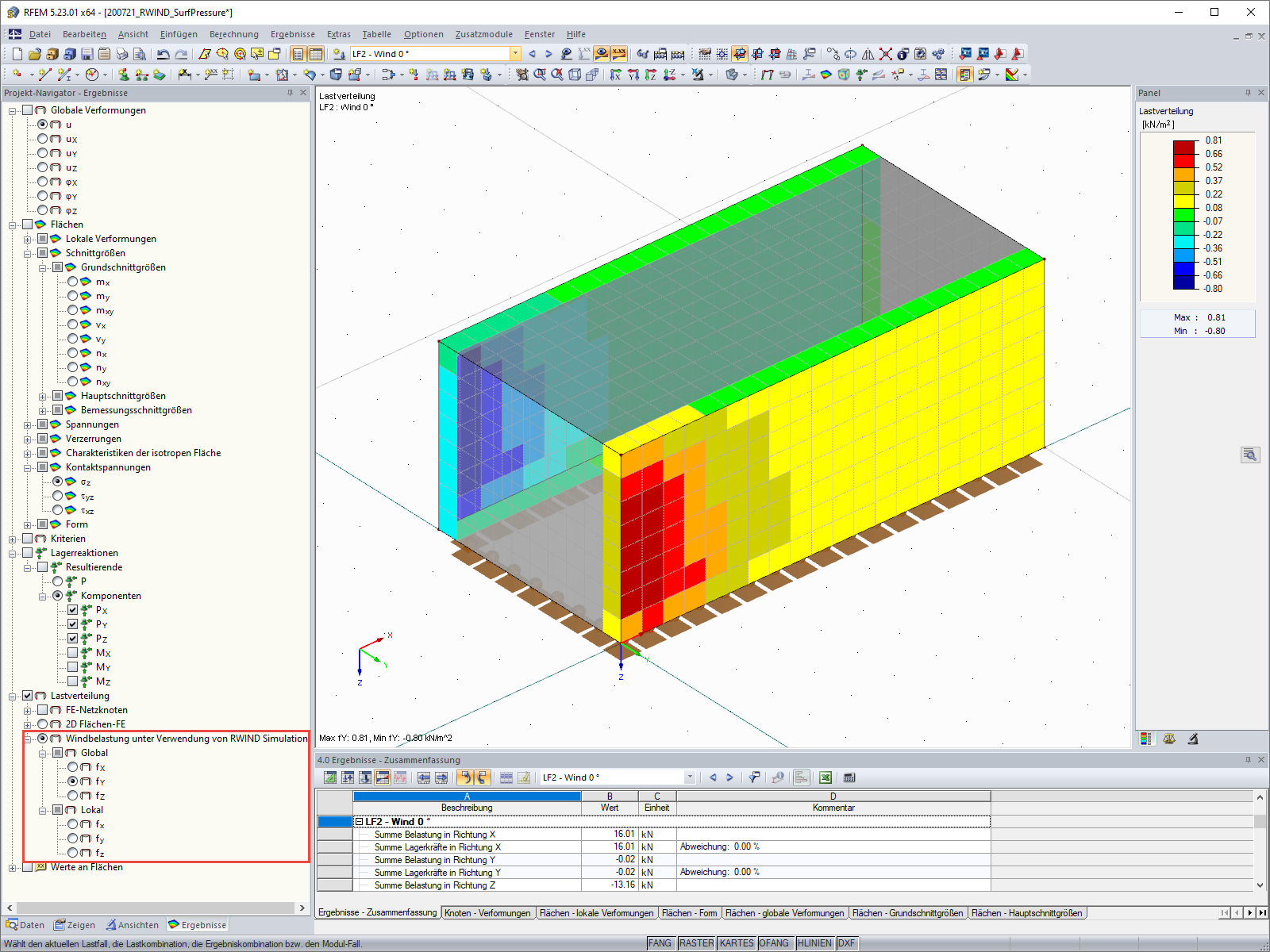
Task: Expand the FE-Netzknoten tree node
Action: pos(28,710)
